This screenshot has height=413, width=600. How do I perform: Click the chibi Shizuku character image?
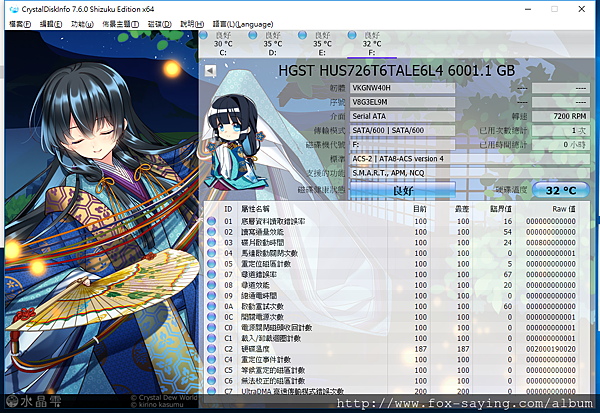coord(233,142)
